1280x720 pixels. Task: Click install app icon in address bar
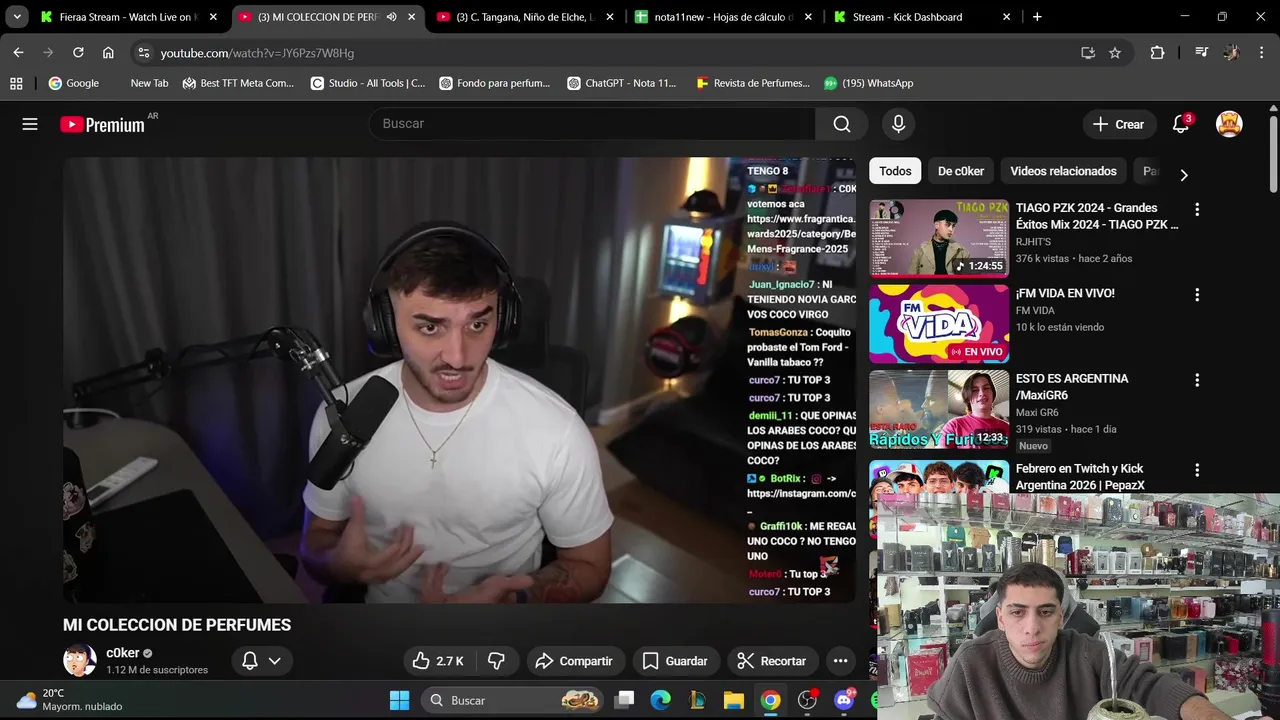(x=1088, y=53)
